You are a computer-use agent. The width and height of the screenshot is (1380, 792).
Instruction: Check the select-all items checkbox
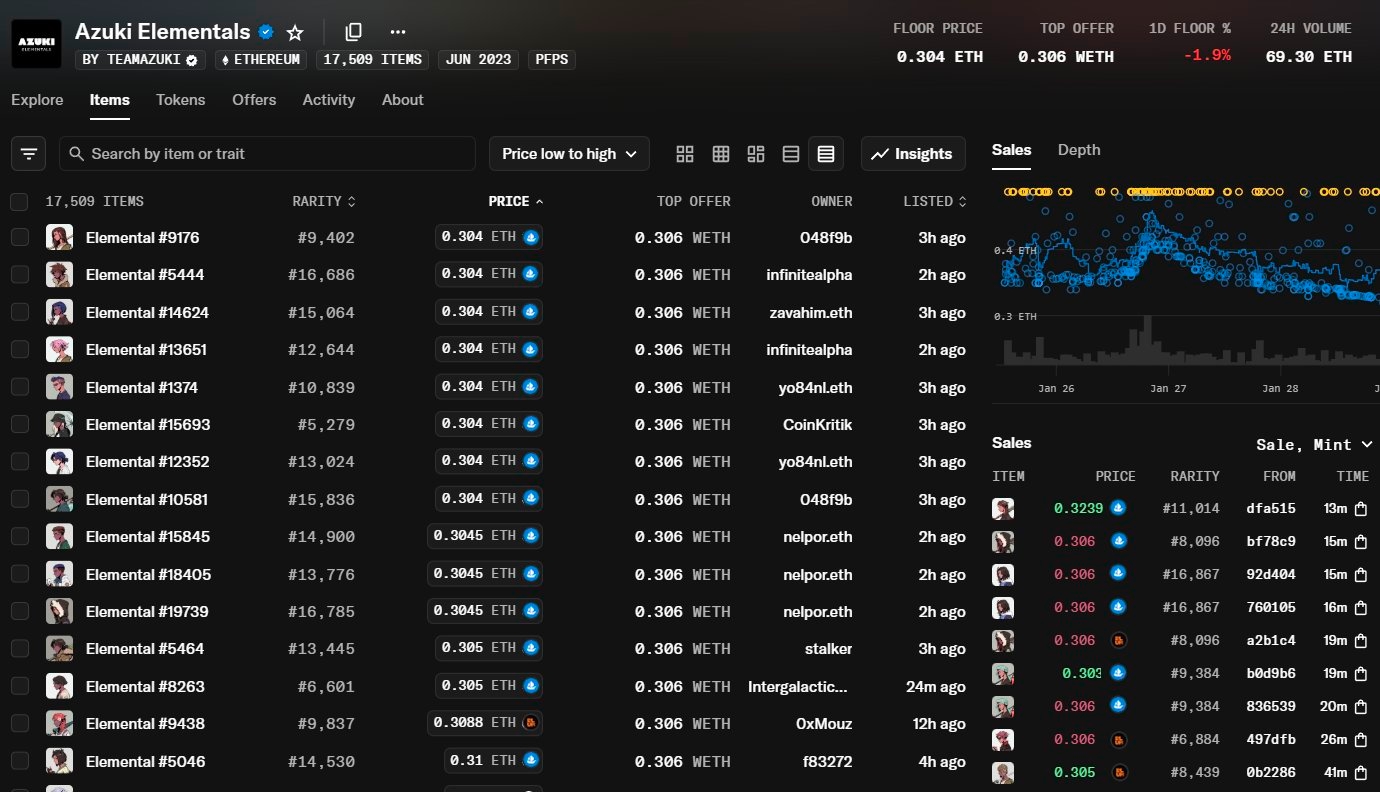(x=19, y=202)
